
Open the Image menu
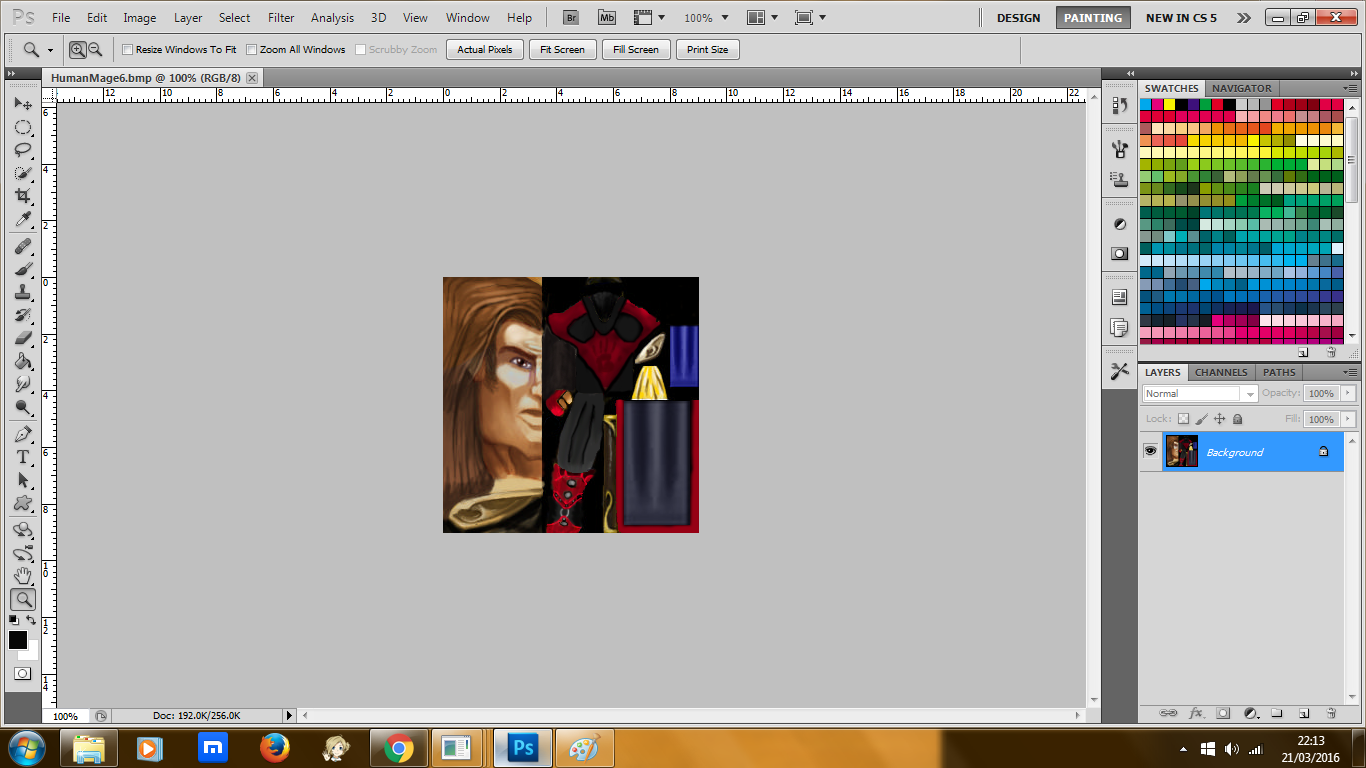(139, 18)
